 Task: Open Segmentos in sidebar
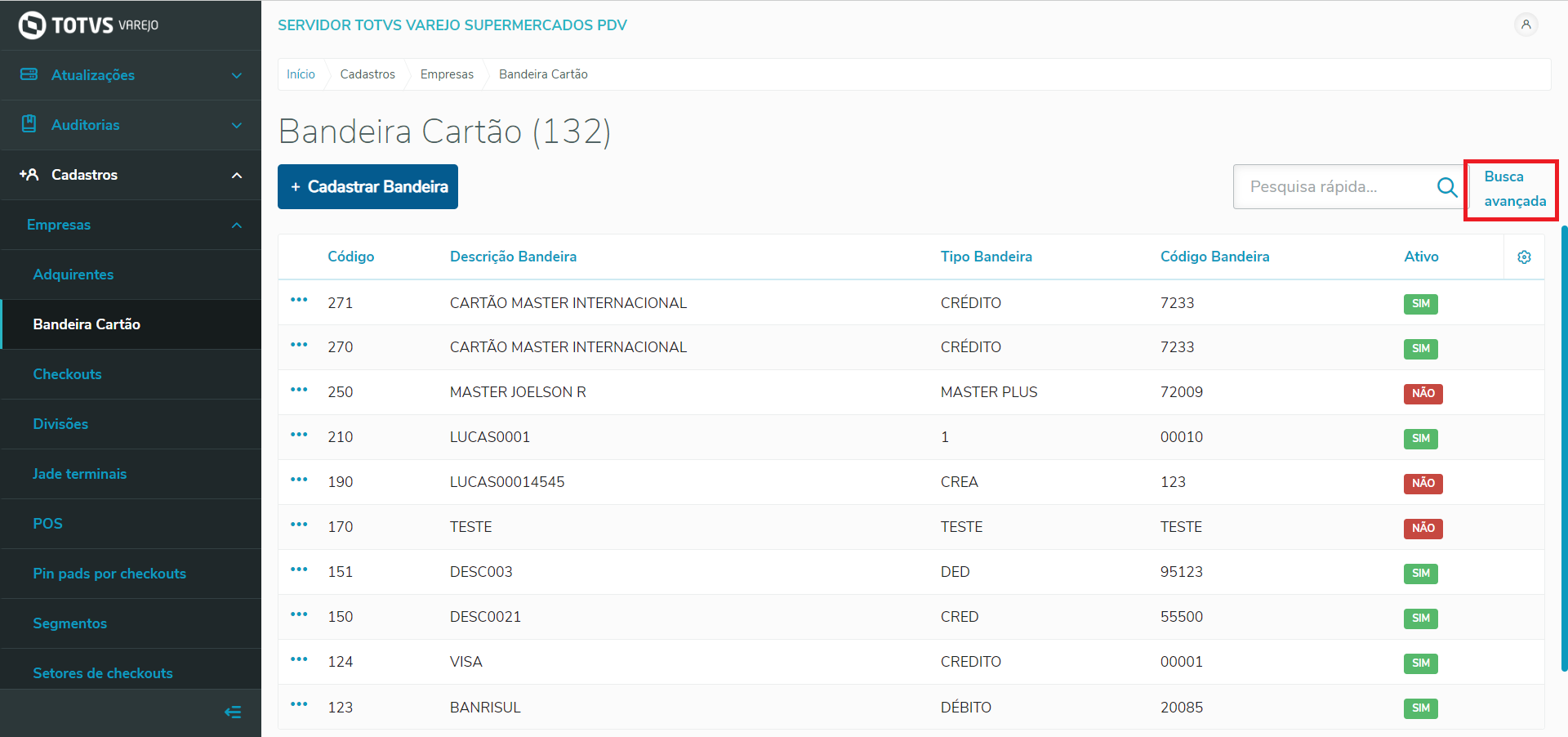[x=131, y=623]
